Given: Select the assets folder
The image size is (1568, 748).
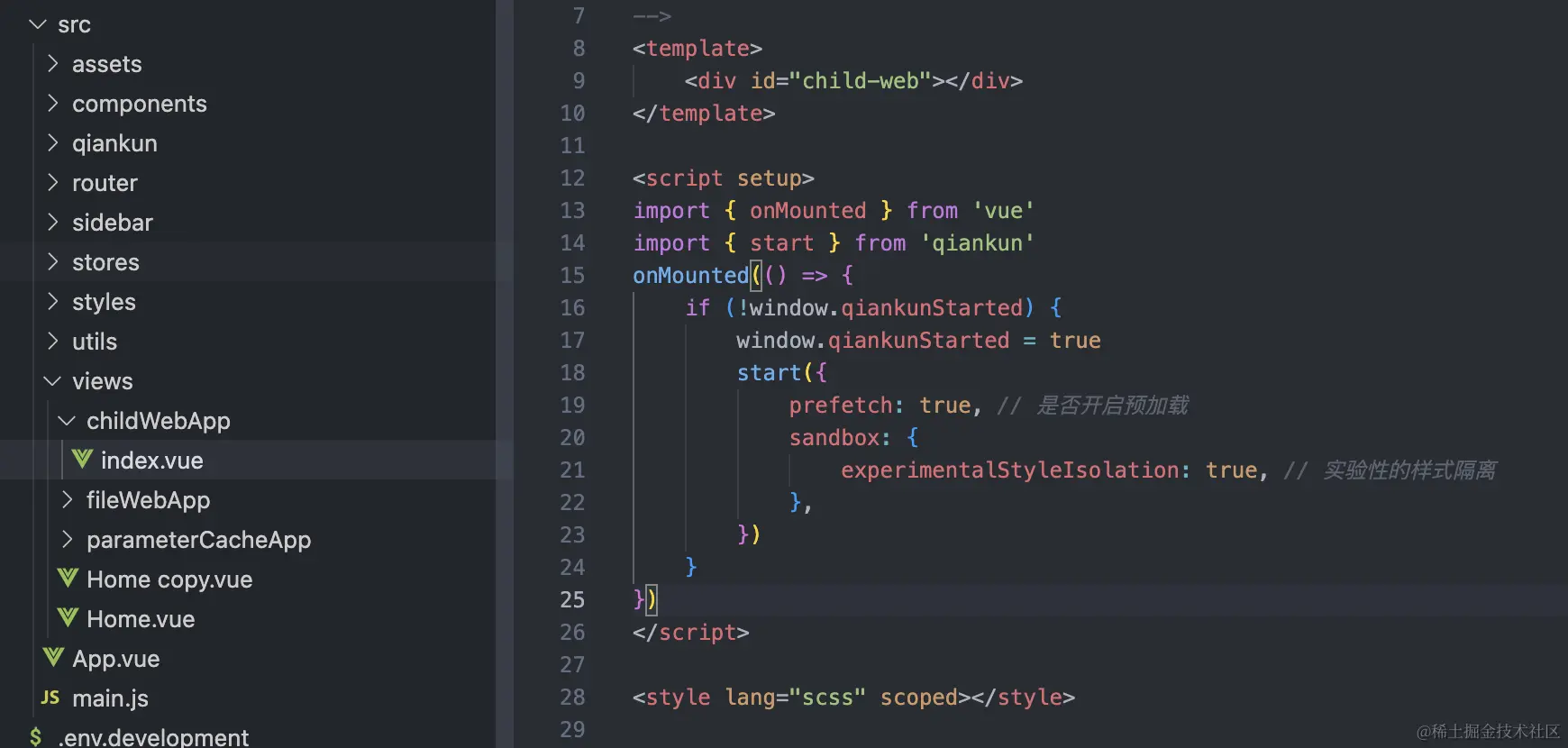Looking at the screenshot, I should click(107, 64).
